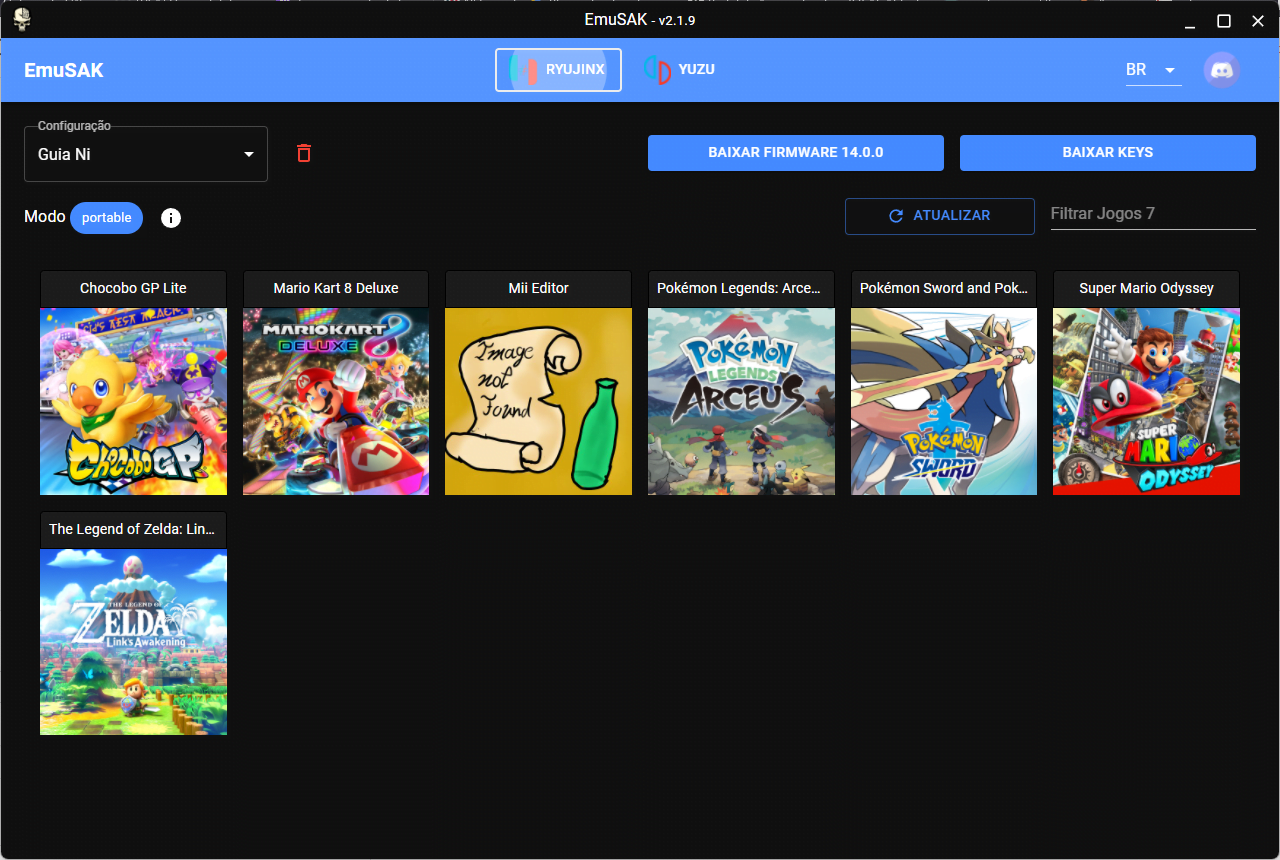Switch to the Yuzu emulator tab

point(680,70)
